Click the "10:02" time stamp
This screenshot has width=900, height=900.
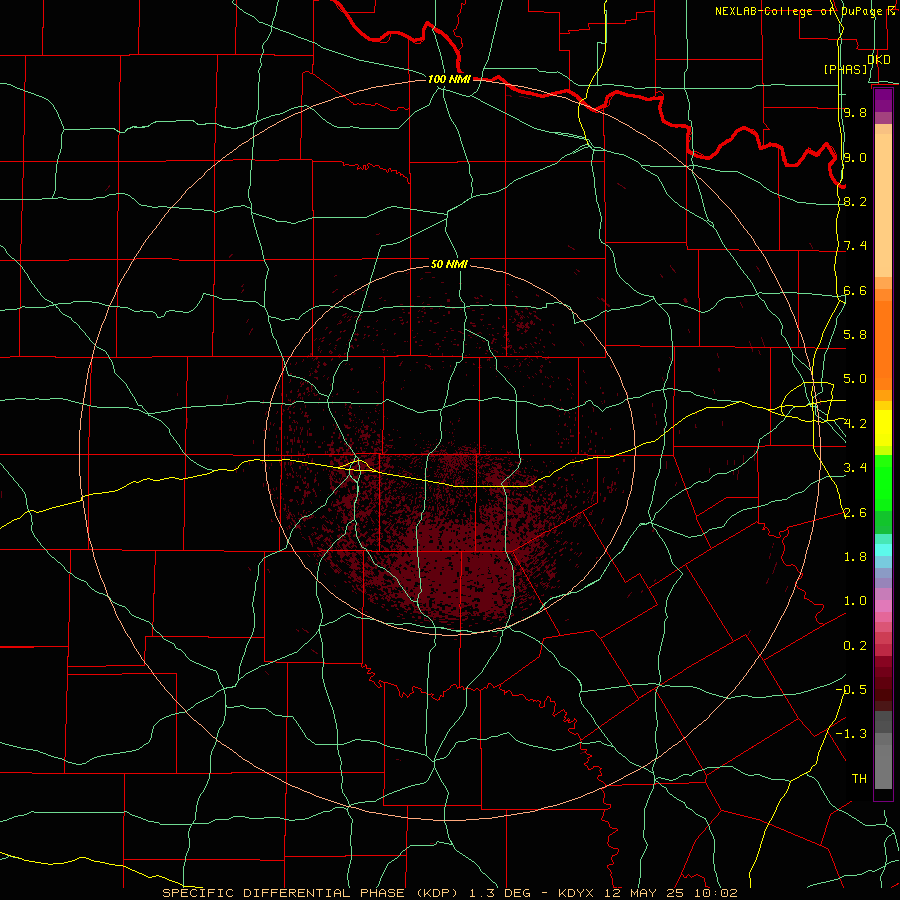coord(715,893)
